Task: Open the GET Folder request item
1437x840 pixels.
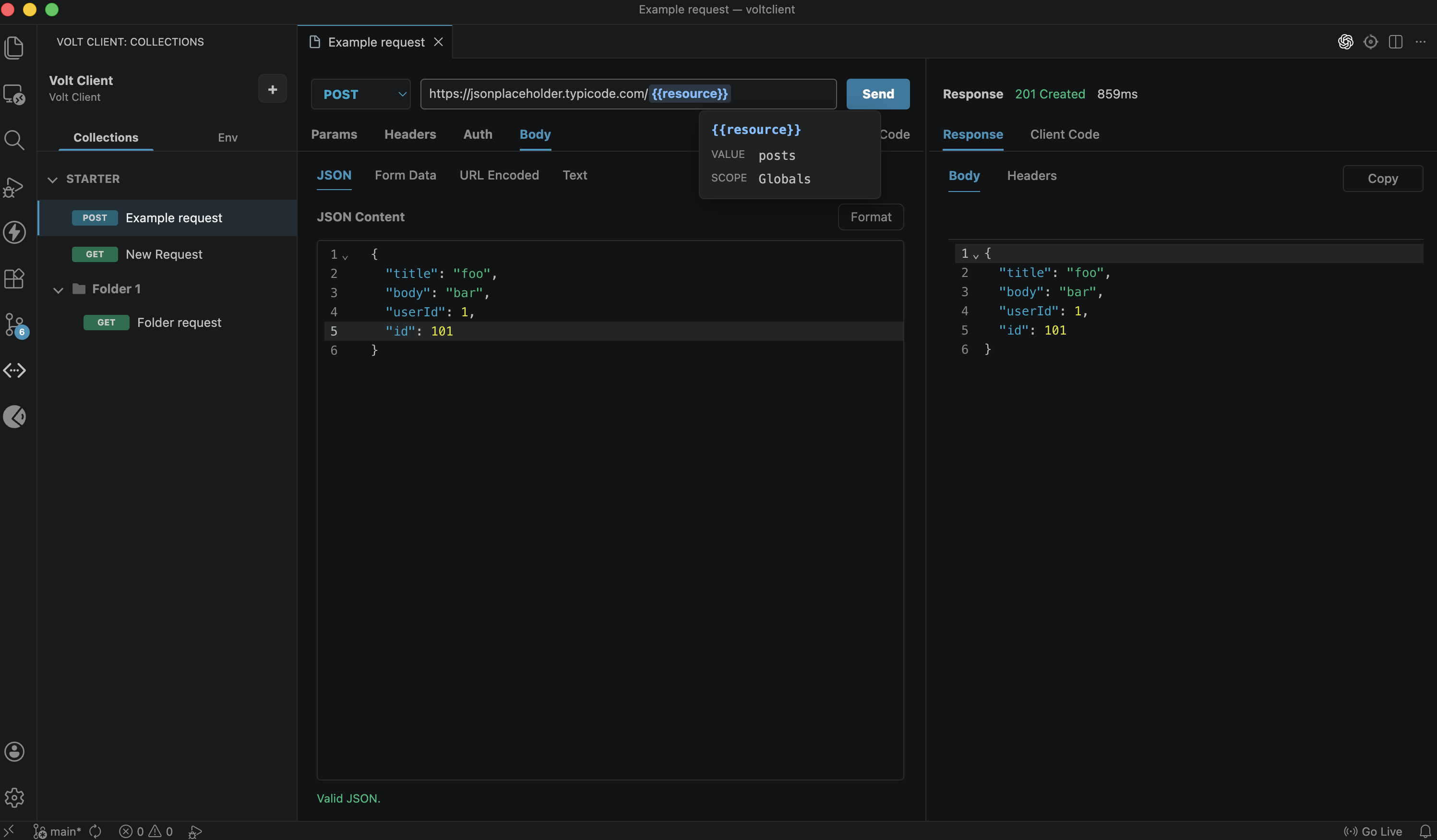Action: [167, 323]
